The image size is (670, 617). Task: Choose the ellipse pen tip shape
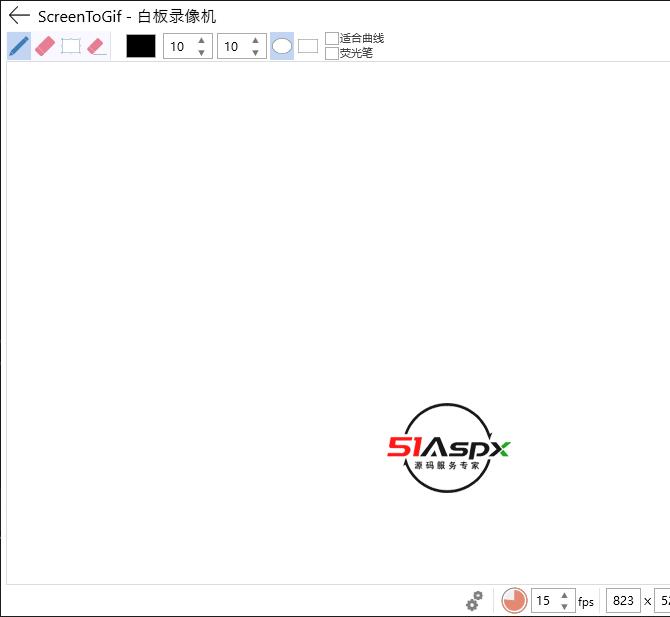282,46
